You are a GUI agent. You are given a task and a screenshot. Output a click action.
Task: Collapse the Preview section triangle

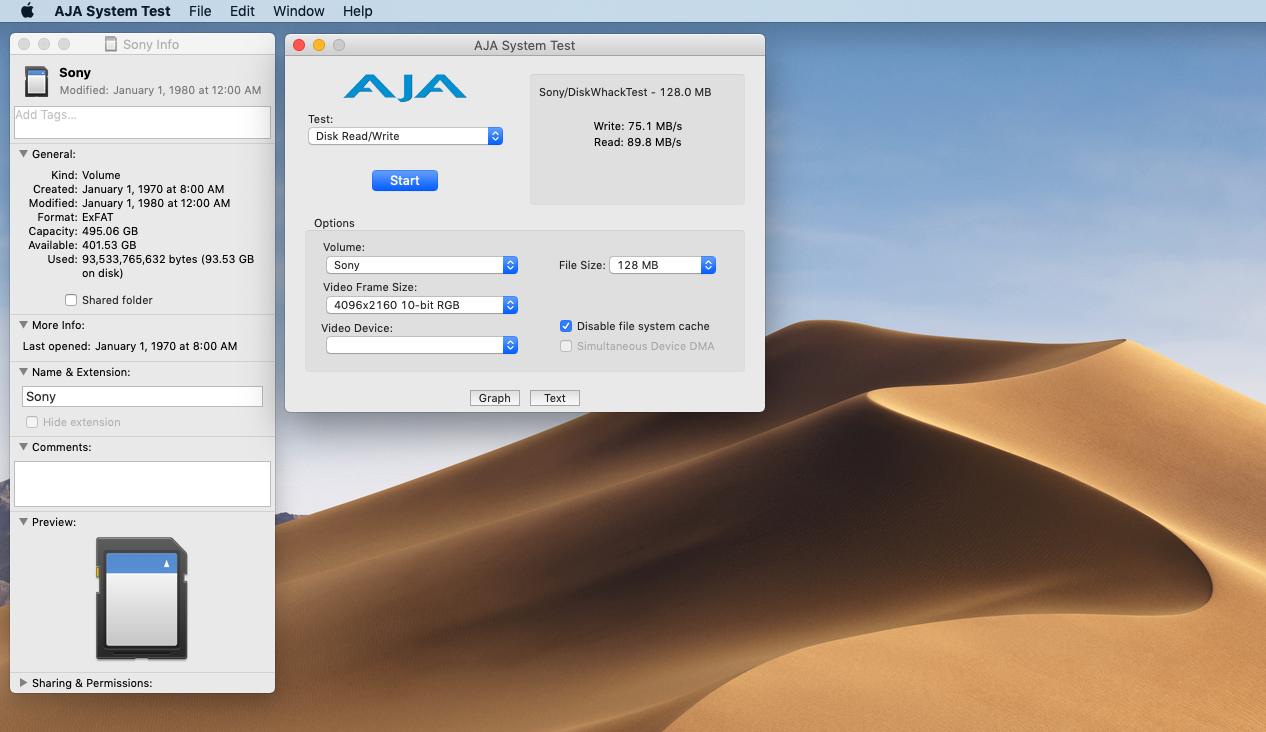23,522
